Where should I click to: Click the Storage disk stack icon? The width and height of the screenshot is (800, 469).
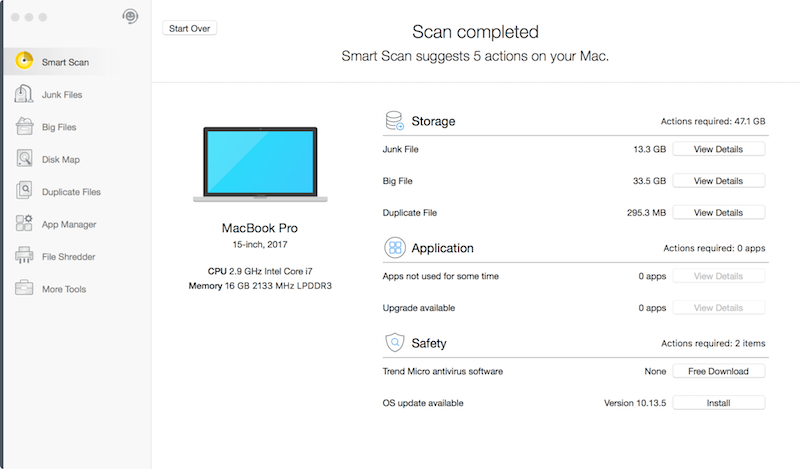pyautogui.click(x=394, y=120)
